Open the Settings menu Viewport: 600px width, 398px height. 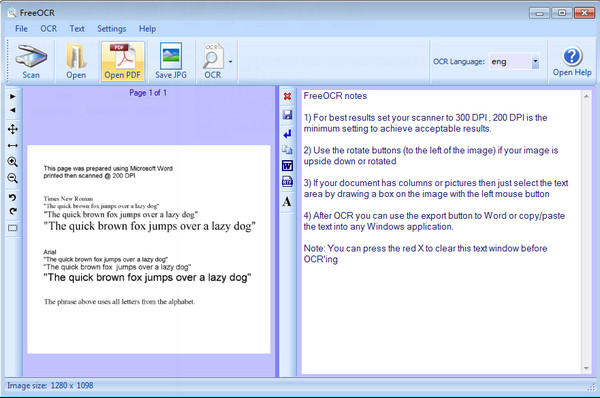pyautogui.click(x=111, y=29)
